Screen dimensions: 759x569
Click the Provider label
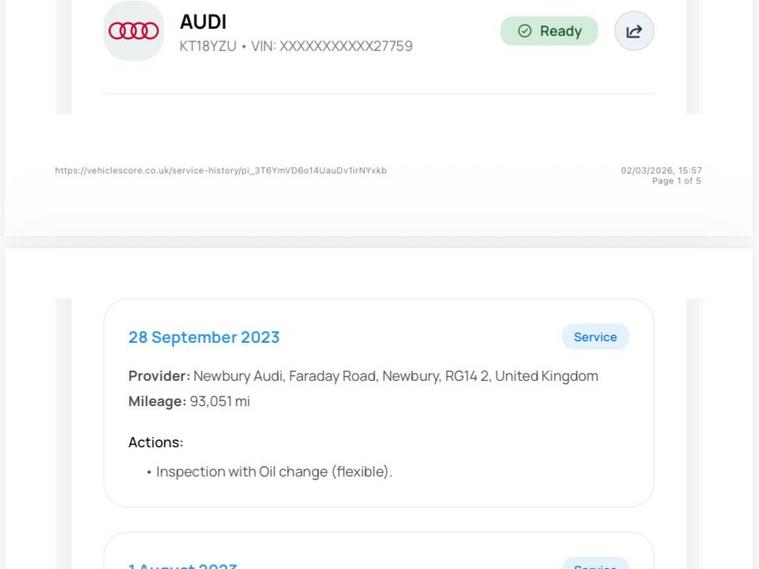(159, 376)
